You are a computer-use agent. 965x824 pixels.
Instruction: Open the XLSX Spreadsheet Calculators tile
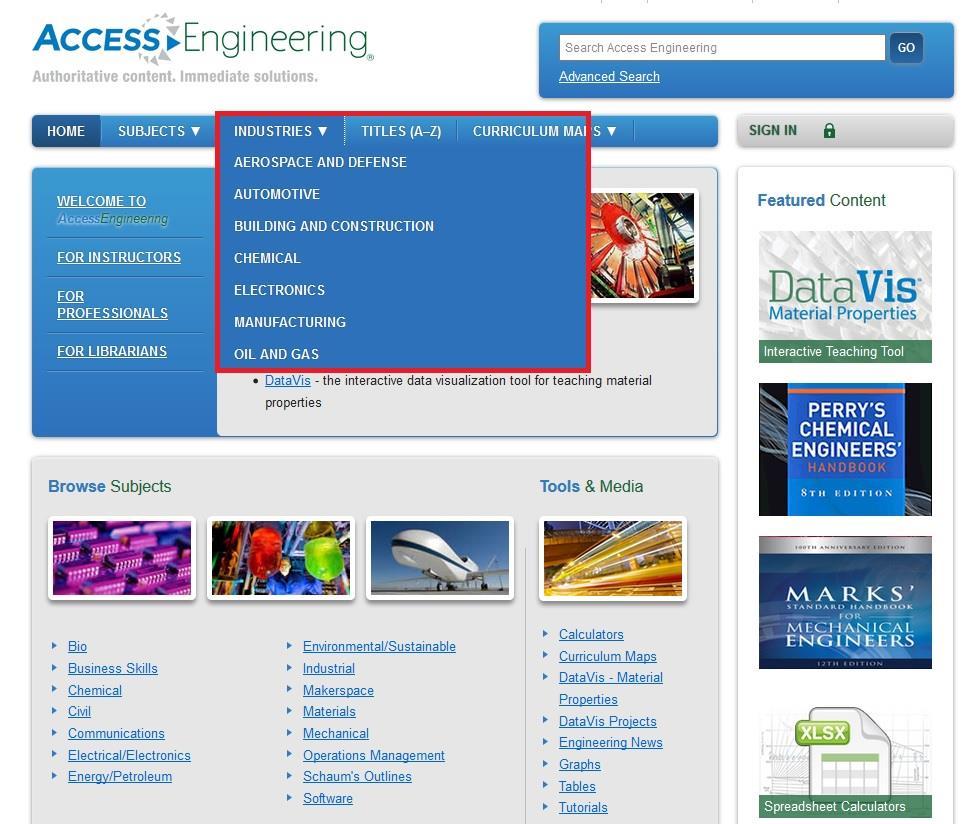point(845,762)
